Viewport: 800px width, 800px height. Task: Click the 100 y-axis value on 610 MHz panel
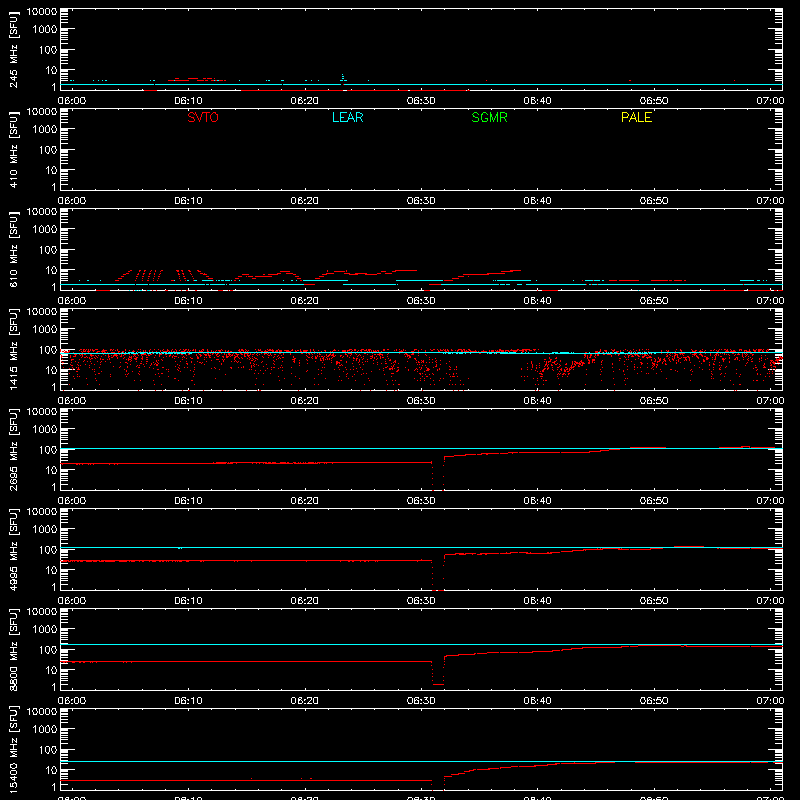[x=48, y=250]
